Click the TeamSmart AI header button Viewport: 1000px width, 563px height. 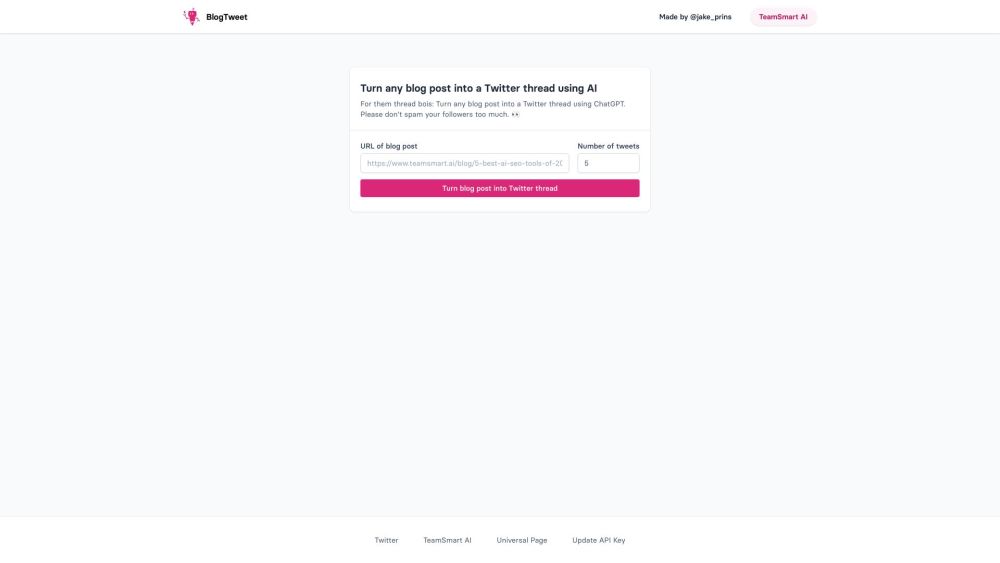pyautogui.click(x=783, y=17)
